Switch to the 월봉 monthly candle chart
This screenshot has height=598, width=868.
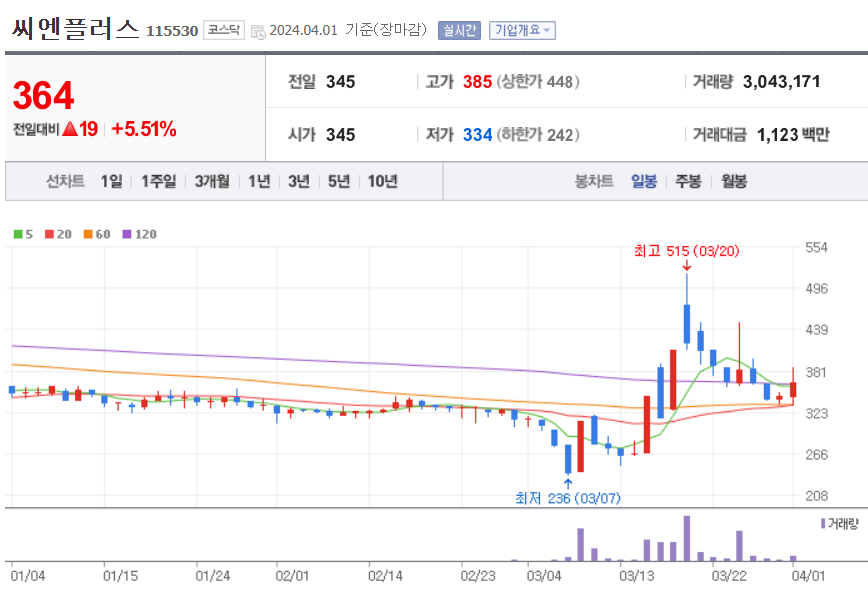point(734,181)
